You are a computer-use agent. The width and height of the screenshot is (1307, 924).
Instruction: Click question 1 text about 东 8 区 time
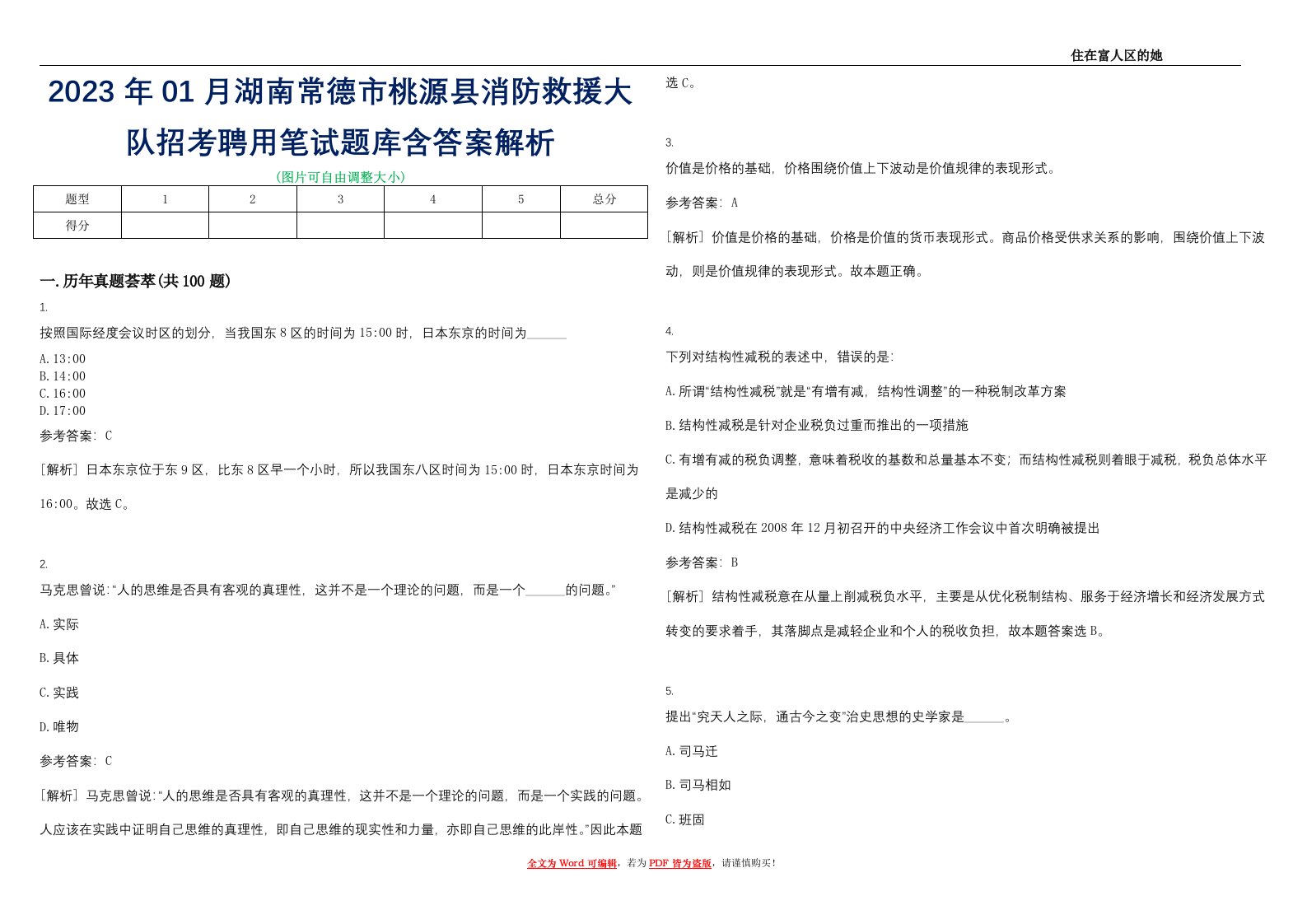(x=303, y=334)
